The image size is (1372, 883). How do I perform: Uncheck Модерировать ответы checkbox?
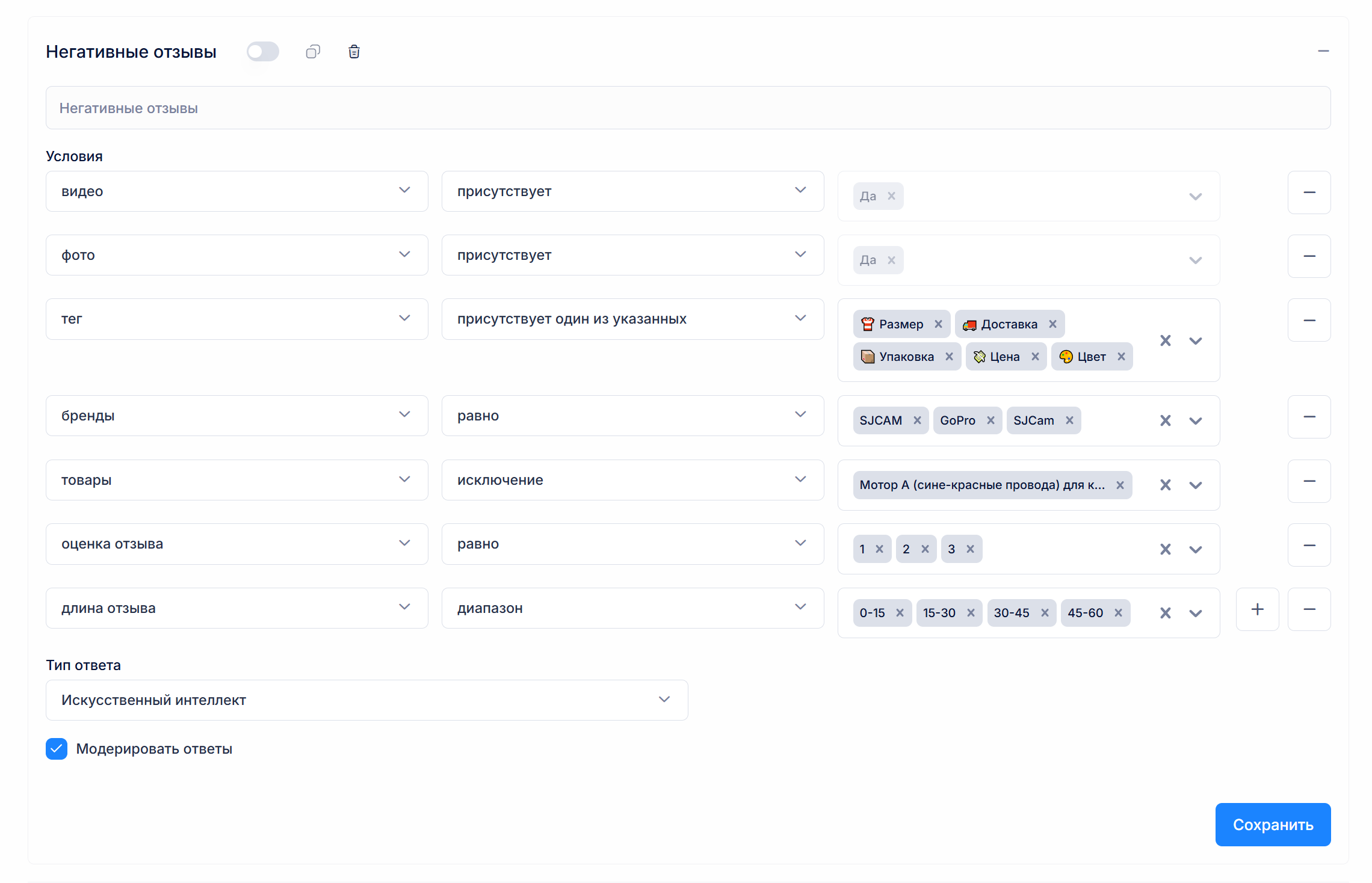point(57,749)
